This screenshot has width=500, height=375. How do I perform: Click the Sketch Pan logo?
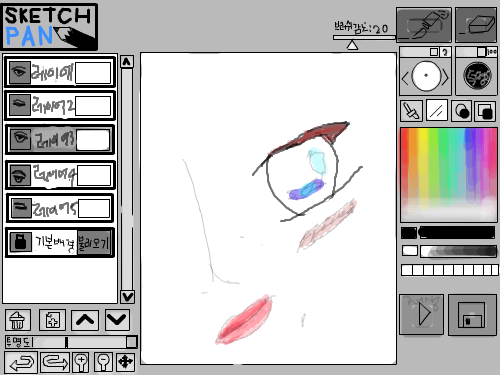[x=50, y=27]
